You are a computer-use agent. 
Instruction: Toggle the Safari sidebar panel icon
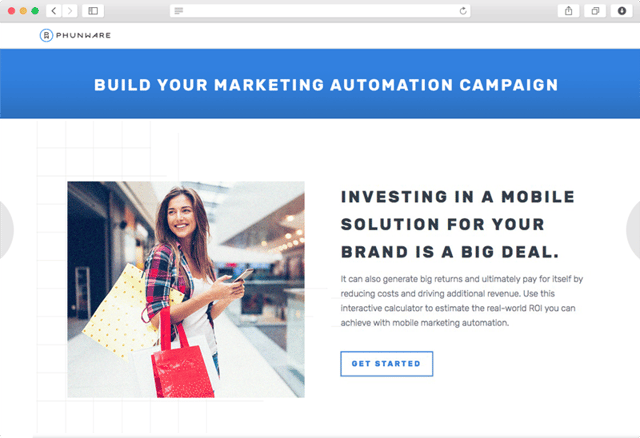(x=93, y=11)
